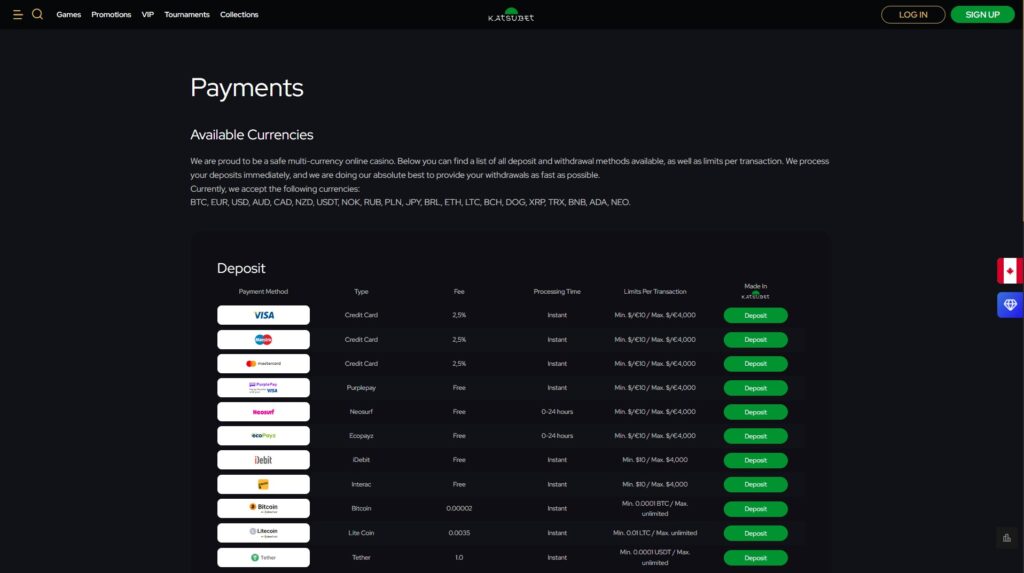Select the Mastercard payment method logo

263,363
